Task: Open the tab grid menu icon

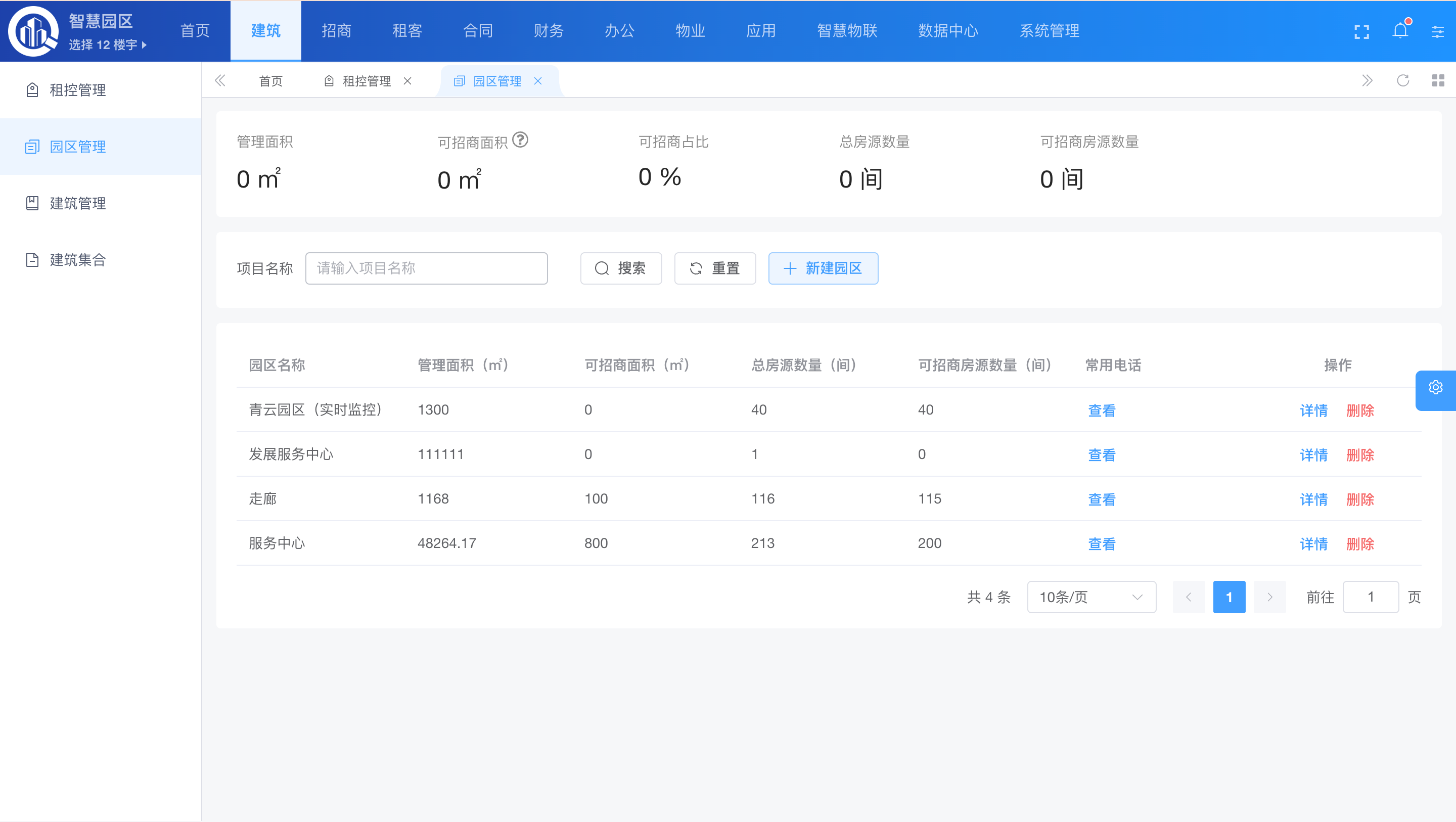Action: [1438, 81]
